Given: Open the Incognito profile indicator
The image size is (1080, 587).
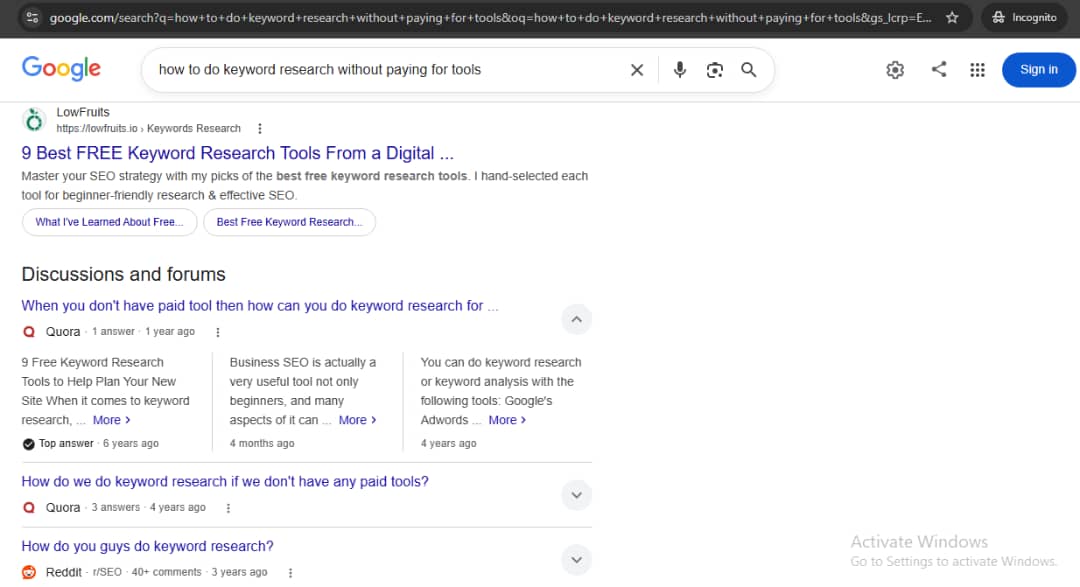Looking at the screenshot, I should pos(1024,17).
